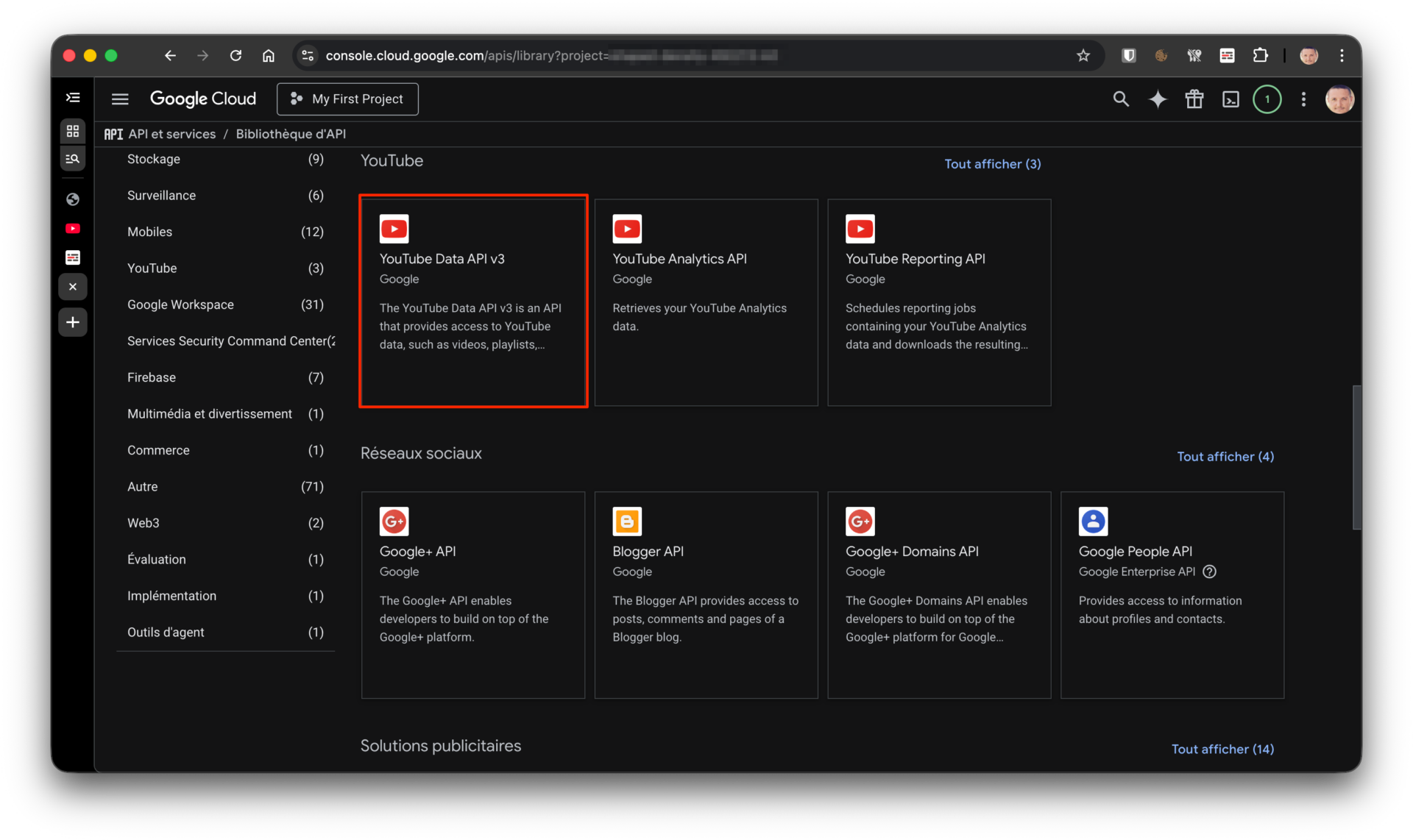Activate Cloud Shell terminal icon

tap(1230, 99)
